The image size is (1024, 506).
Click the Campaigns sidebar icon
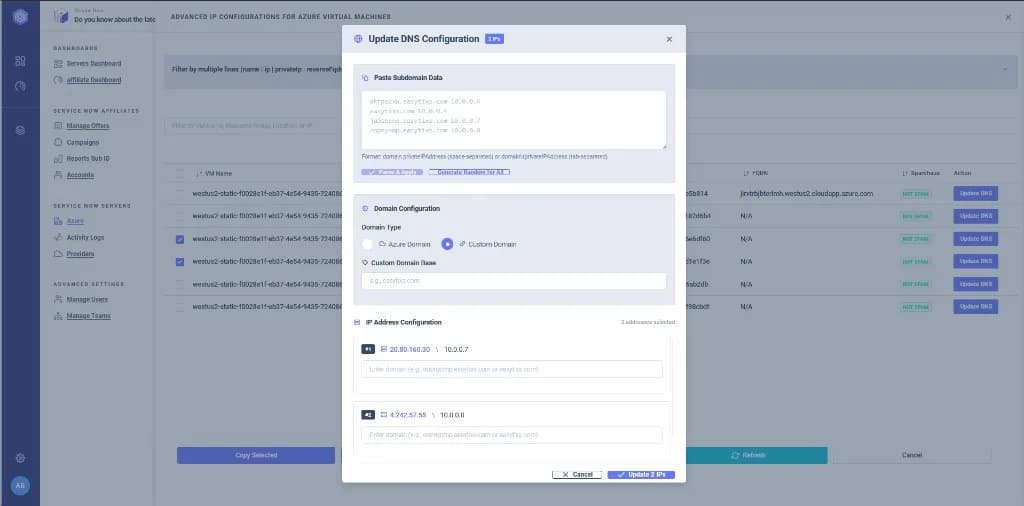(58, 142)
